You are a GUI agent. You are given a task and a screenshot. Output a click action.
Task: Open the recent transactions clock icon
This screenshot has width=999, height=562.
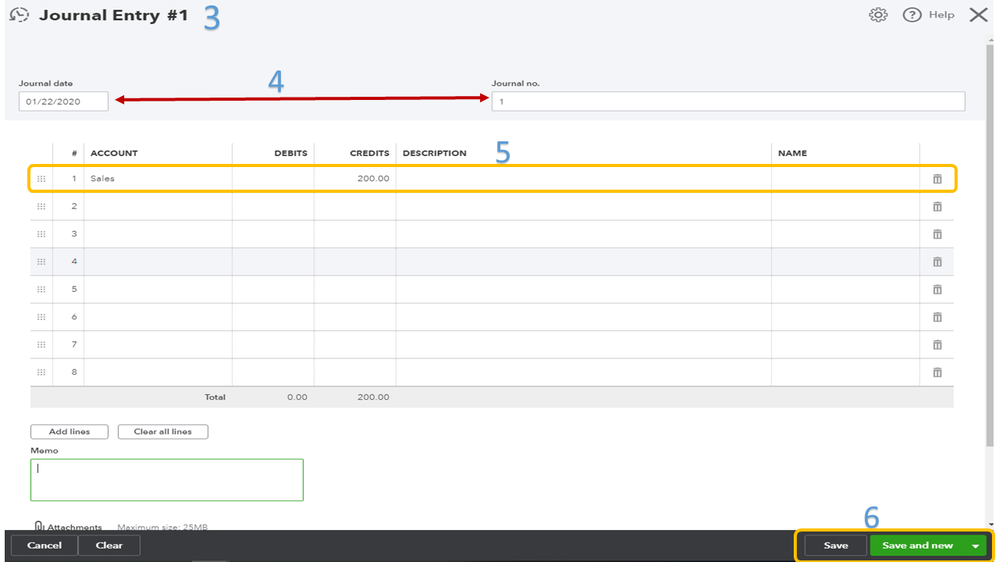(19, 15)
